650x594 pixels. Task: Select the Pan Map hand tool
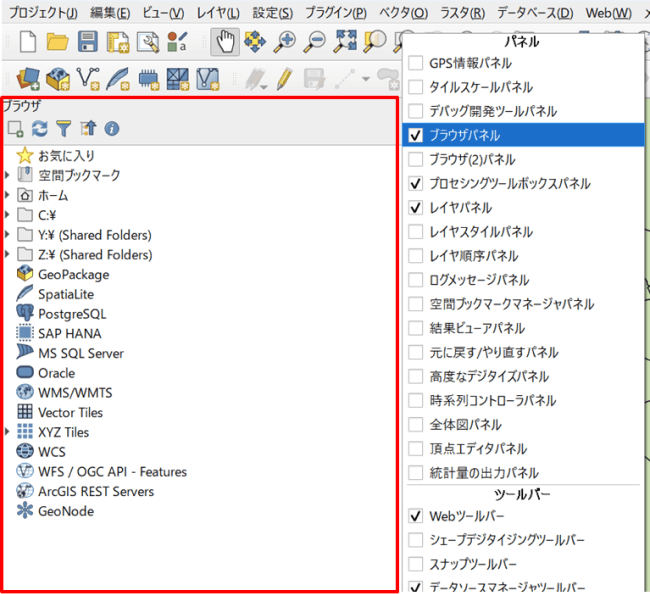pos(226,41)
